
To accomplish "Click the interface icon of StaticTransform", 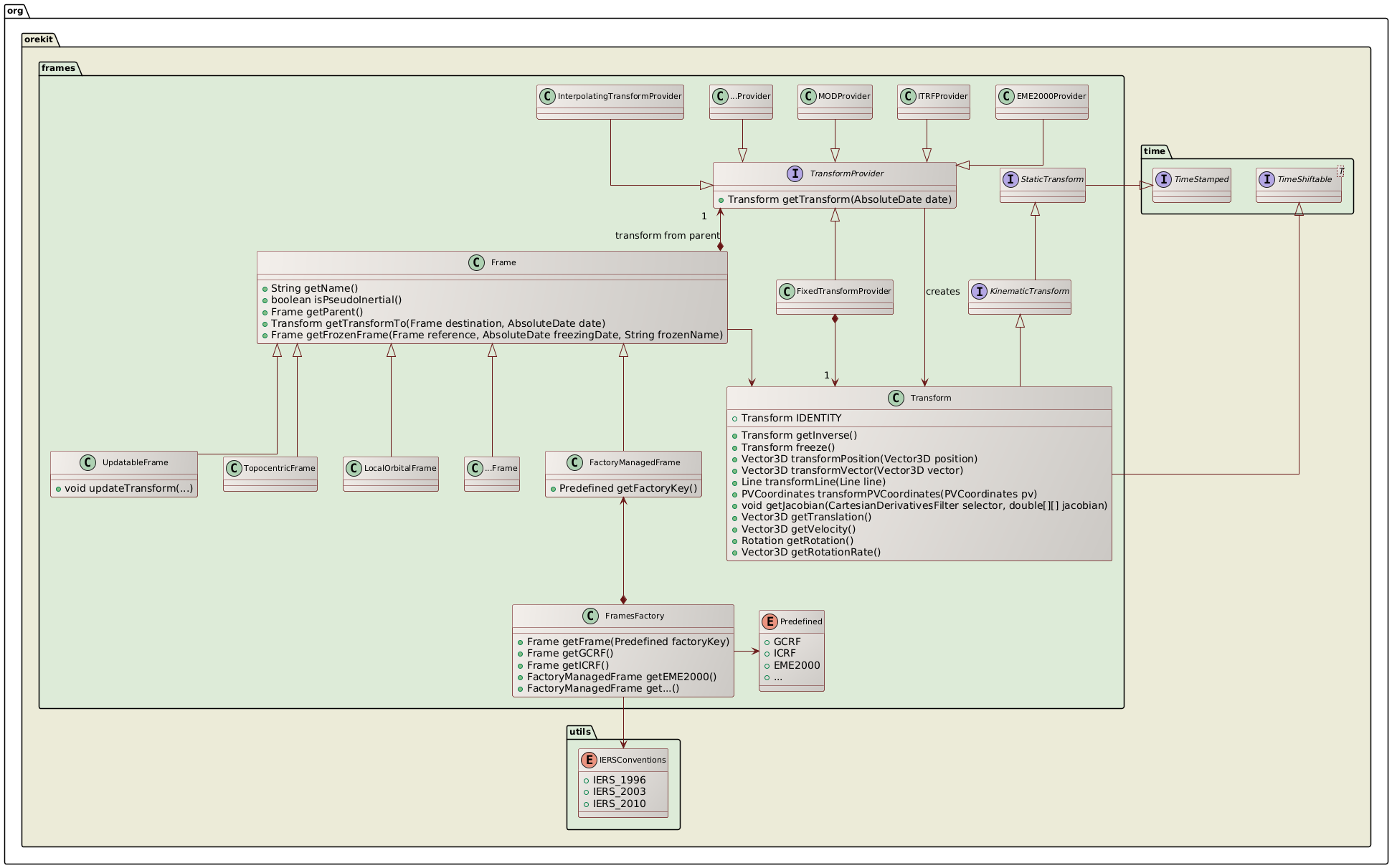I will tap(1012, 180).
